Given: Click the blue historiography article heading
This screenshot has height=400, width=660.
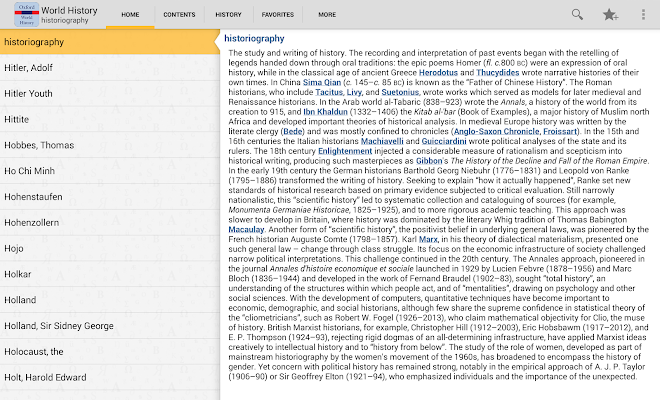Looking at the screenshot, I should 254,38.
